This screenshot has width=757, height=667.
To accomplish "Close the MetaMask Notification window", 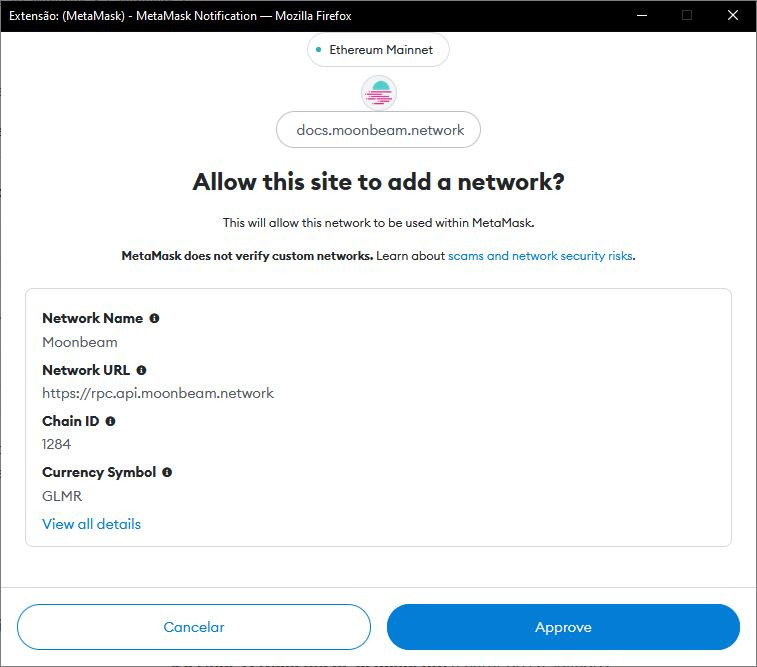I will 733,15.
